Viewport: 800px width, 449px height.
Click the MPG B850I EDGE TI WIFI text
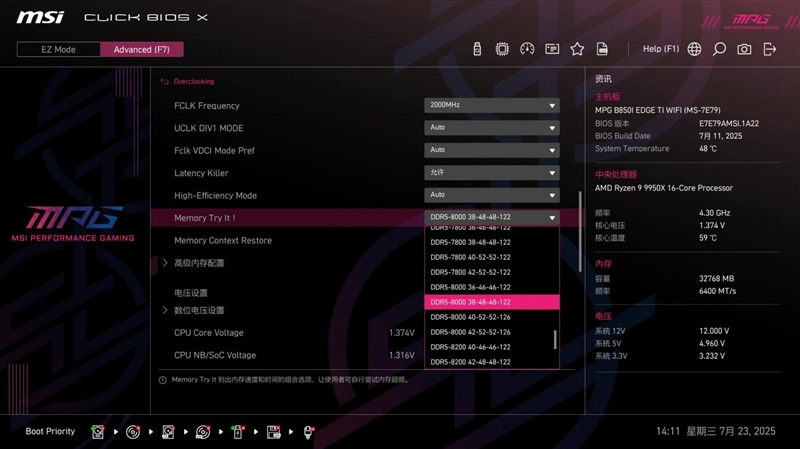pos(658,110)
